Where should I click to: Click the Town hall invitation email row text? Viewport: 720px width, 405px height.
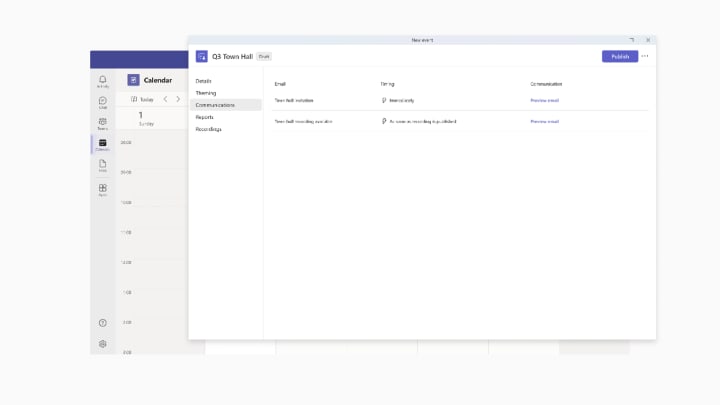click(294, 100)
